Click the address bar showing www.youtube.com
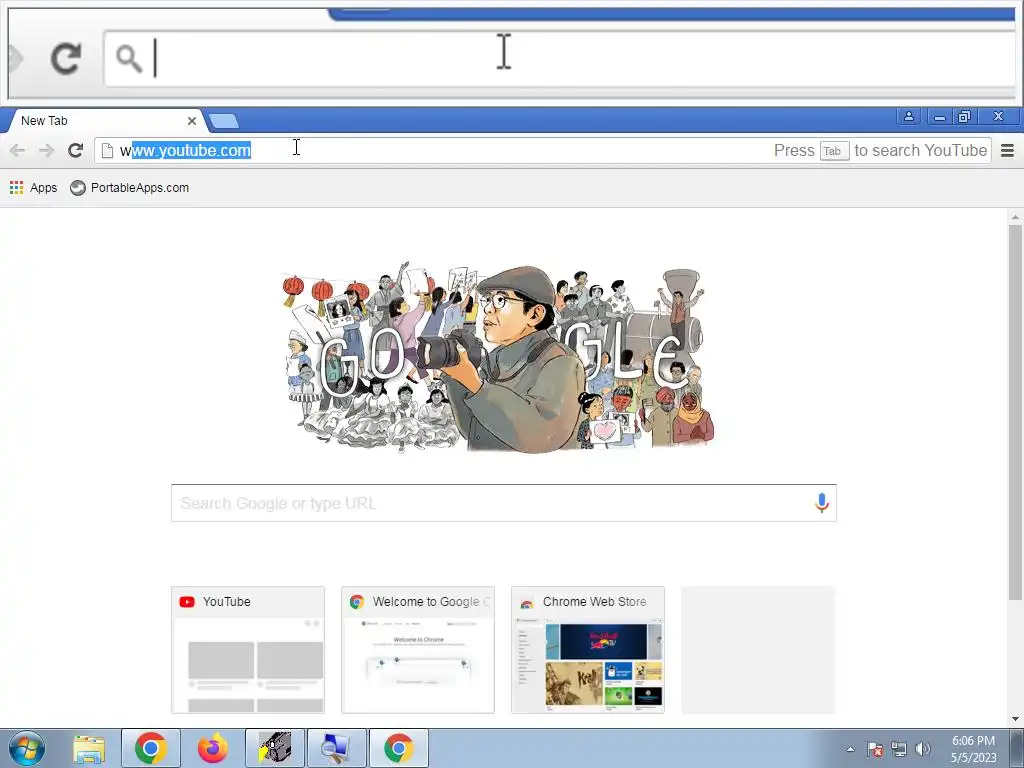1024x768 pixels. click(543, 150)
